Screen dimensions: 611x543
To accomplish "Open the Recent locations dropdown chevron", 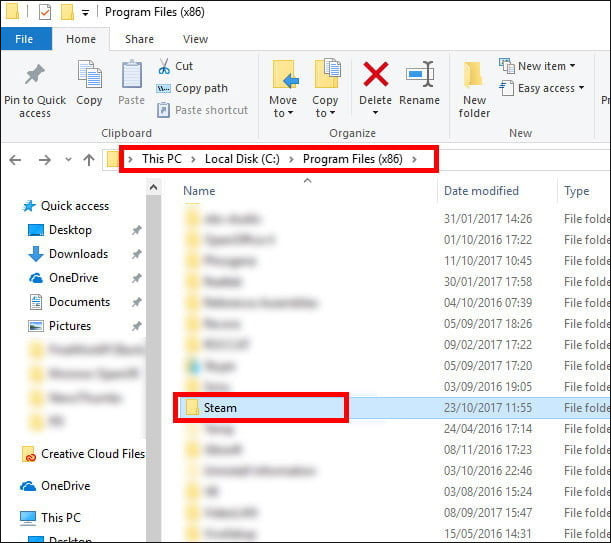I will tap(68, 159).
